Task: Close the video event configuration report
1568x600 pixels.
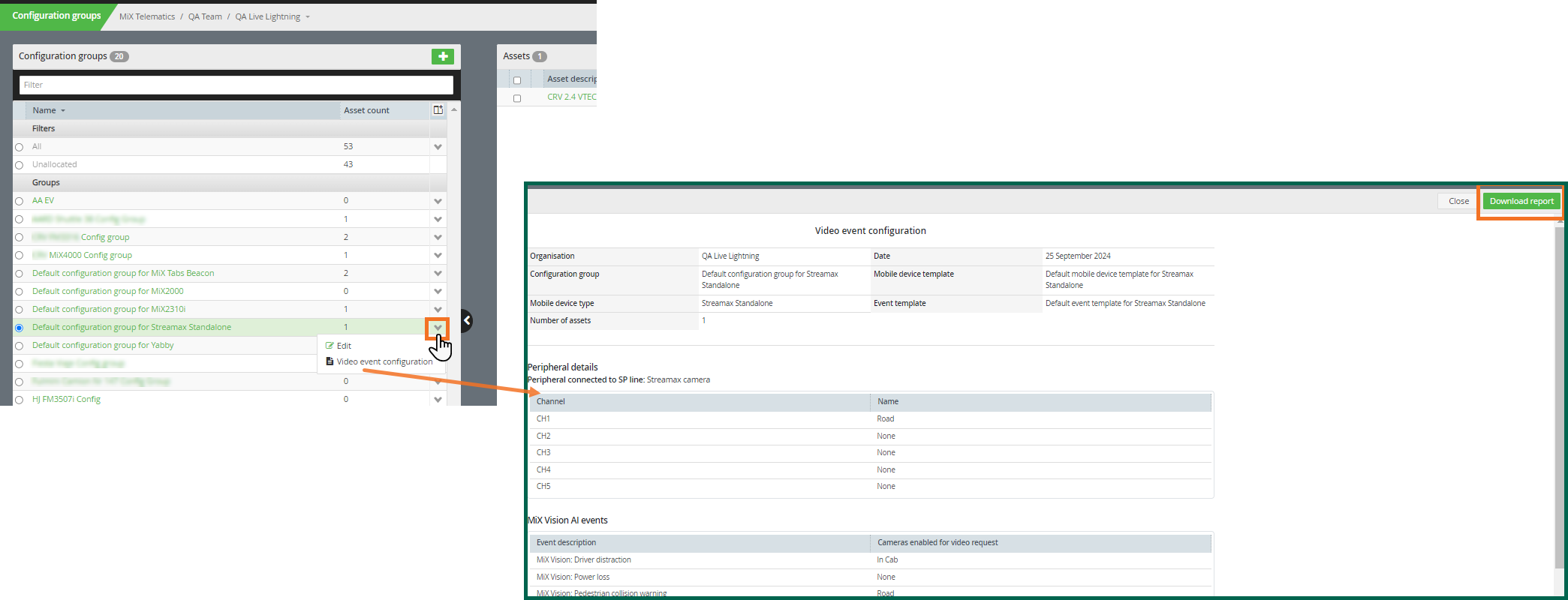Action: (x=1458, y=201)
